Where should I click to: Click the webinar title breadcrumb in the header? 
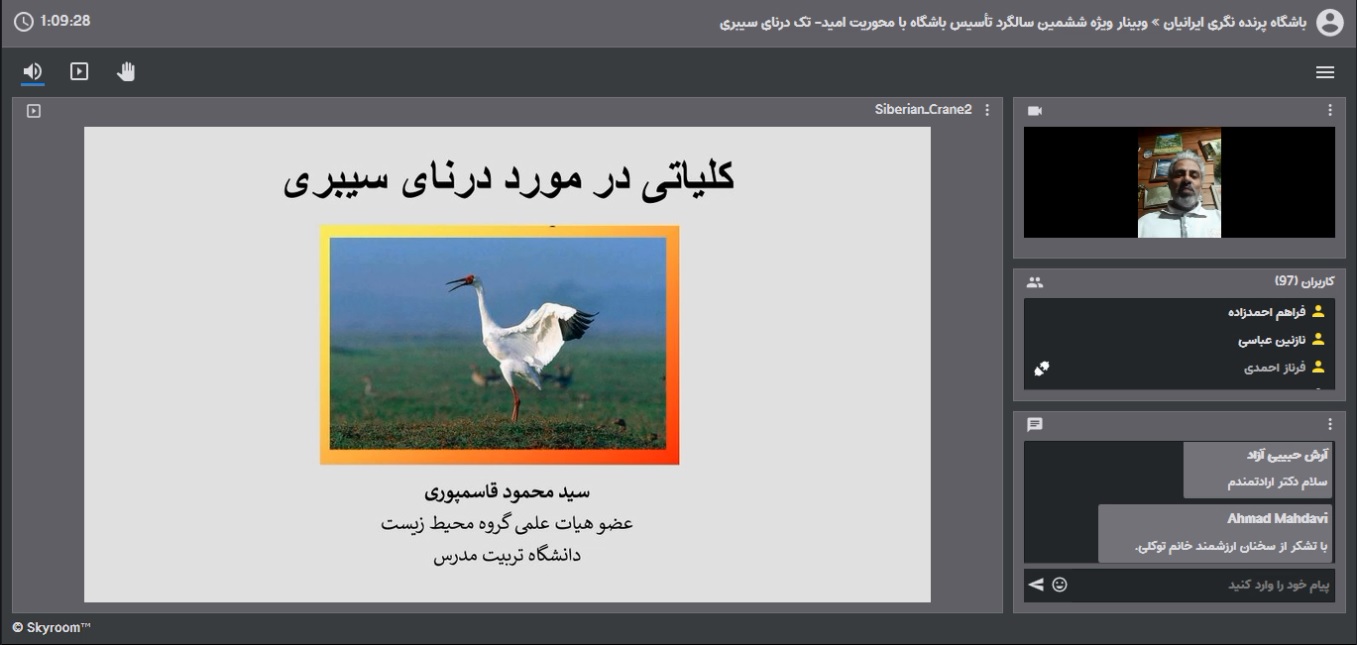pos(1013,22)
